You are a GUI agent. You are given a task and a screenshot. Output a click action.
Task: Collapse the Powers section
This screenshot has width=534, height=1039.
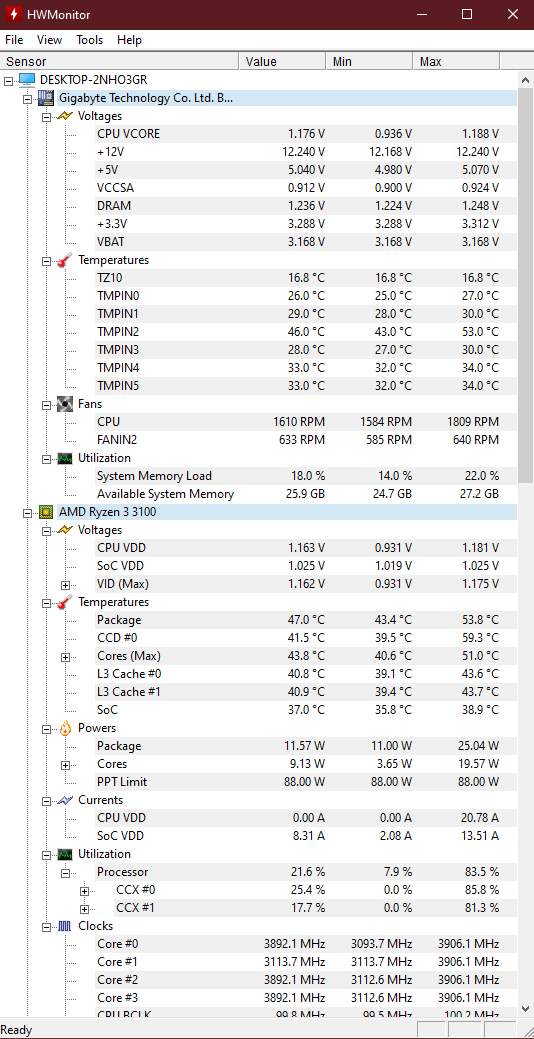pyautogui.click(x=46, y=728)
